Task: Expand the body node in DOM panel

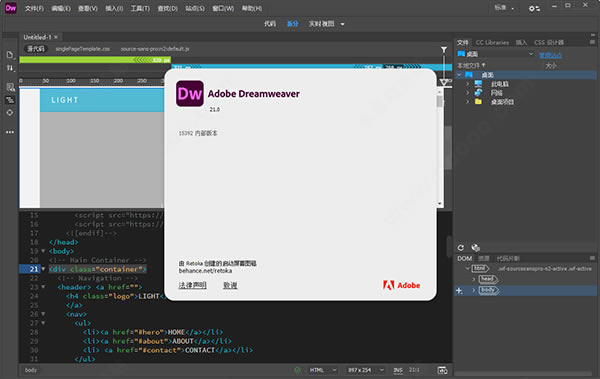Action: pos(474,291)
